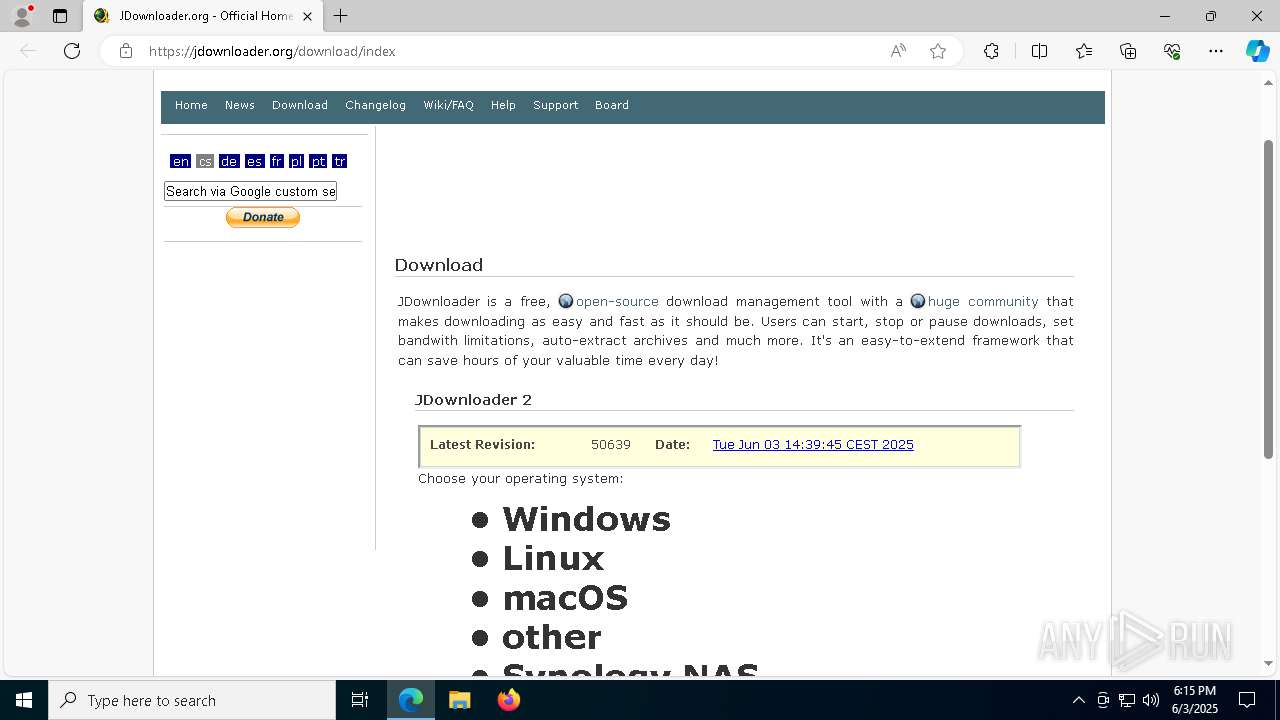Toggle split screen view icon
The width and height of the screenshot is (1280, 720).
pyautogui.click(x=1039, y=51)
